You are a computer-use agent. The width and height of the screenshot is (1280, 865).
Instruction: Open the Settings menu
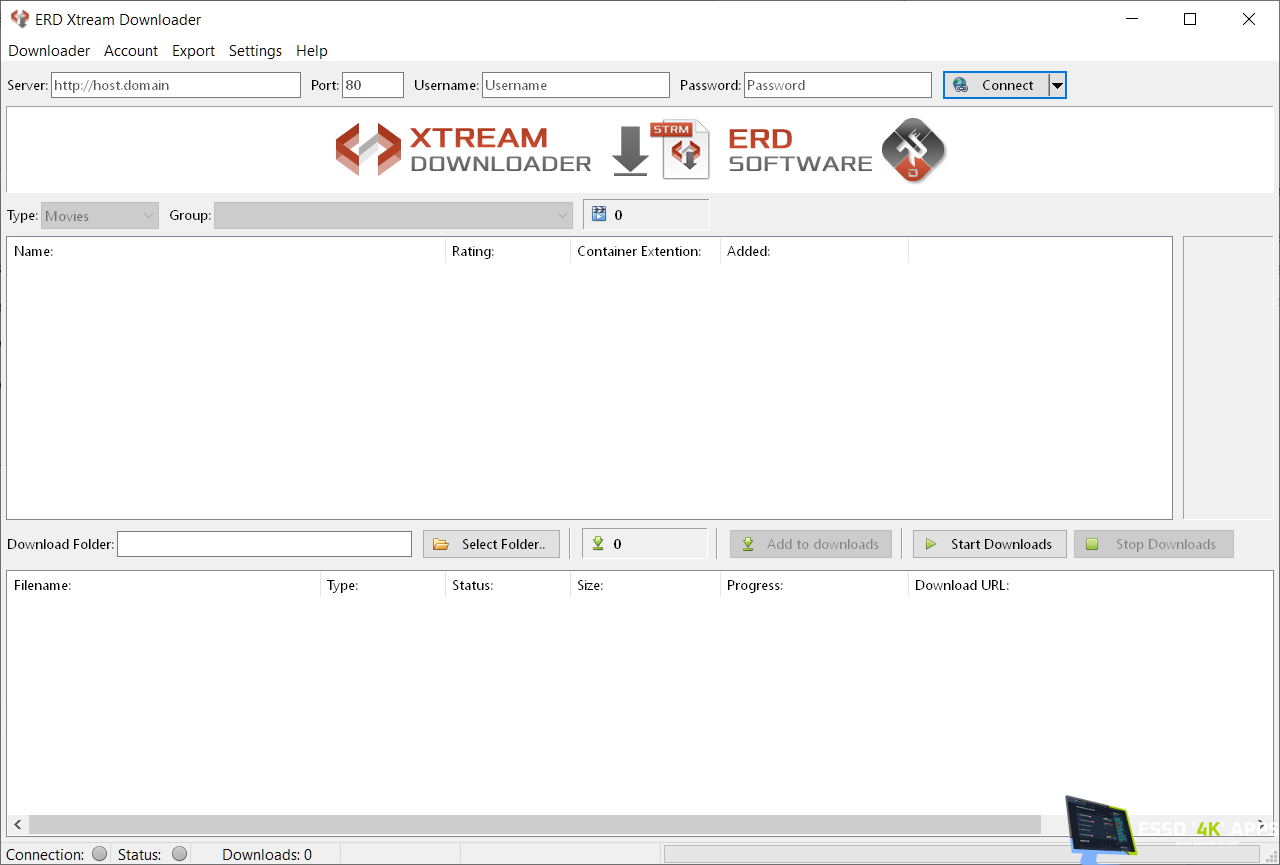[x=255, y=51]
